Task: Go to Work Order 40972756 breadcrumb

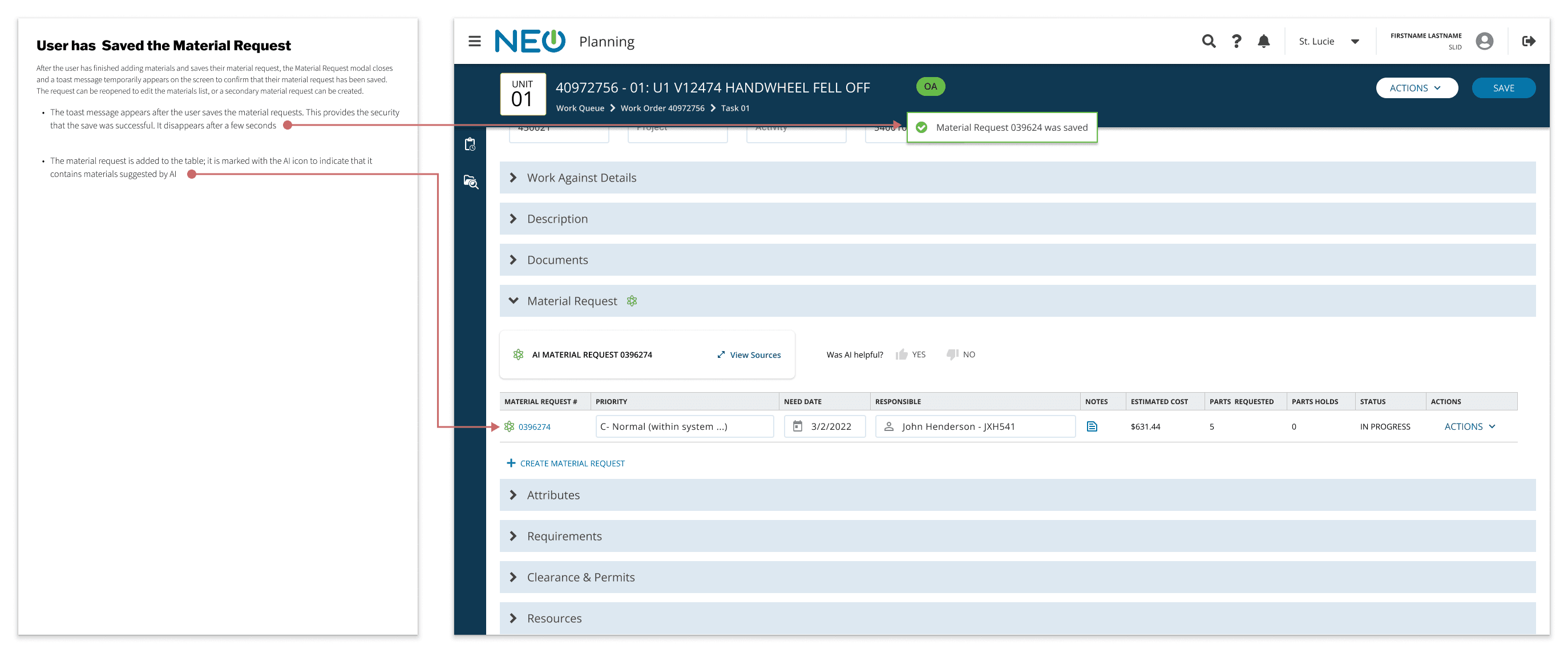Action: click(662, 108)
